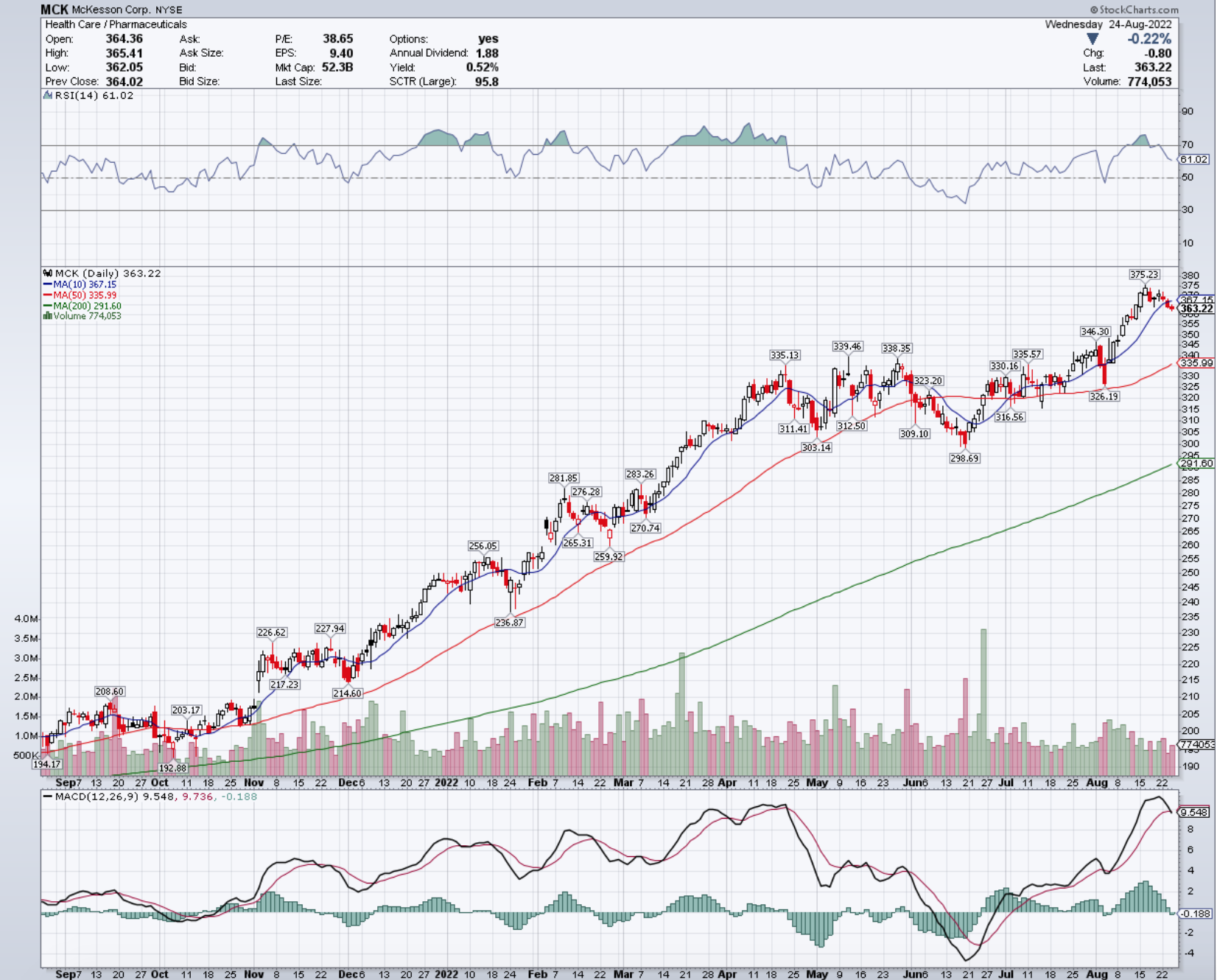The width and height of the screenshot is (1217, 980).
Task: Click the Options value yes
Action: tap(488, 39)
